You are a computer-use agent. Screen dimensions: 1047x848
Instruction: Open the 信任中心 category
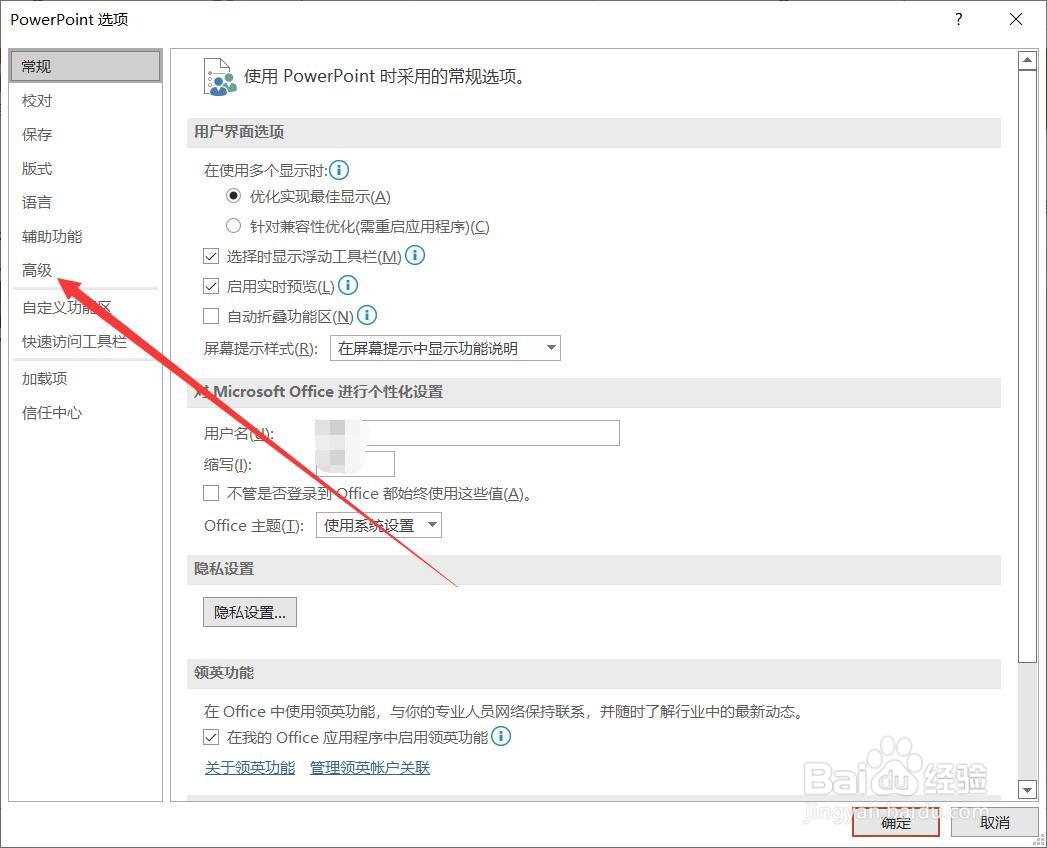coord(85,413)
